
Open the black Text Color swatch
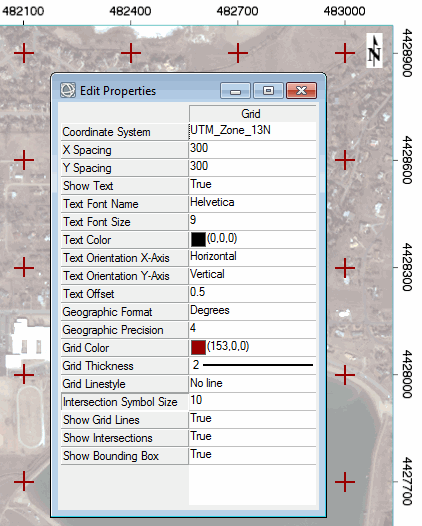point(198,240)
